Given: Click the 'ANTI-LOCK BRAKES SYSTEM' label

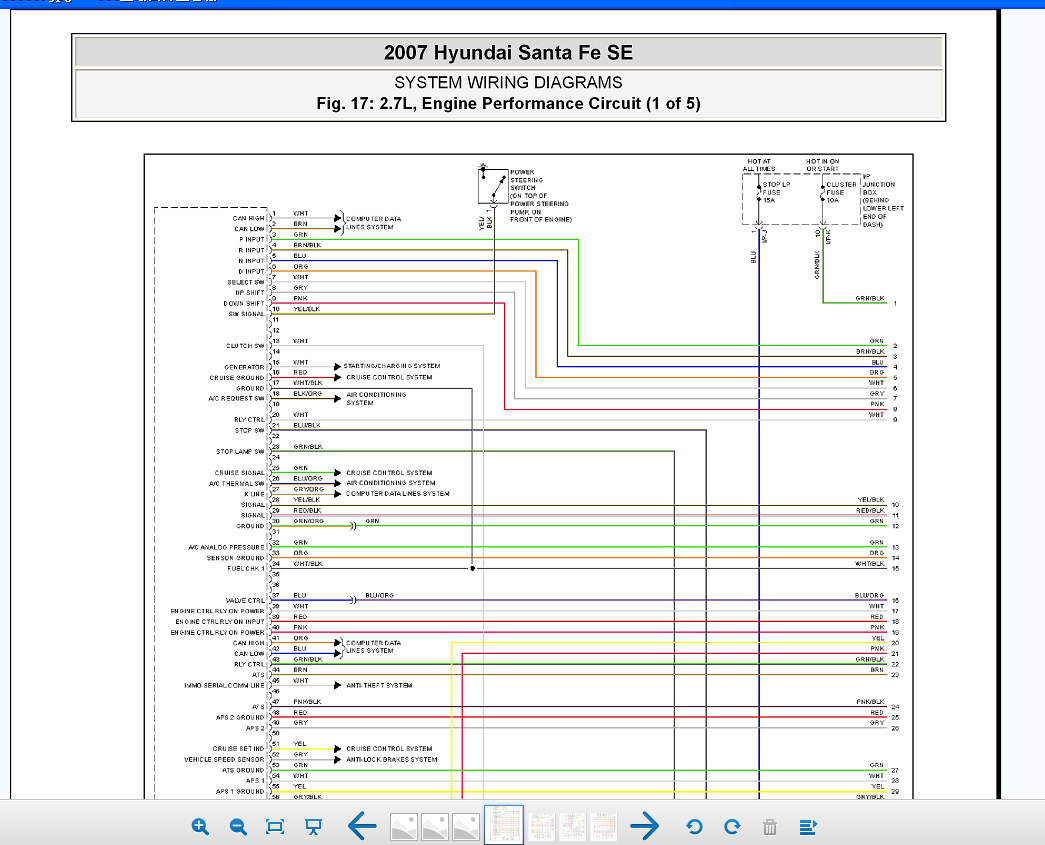Looking at the screenshot, I should 392,759.
